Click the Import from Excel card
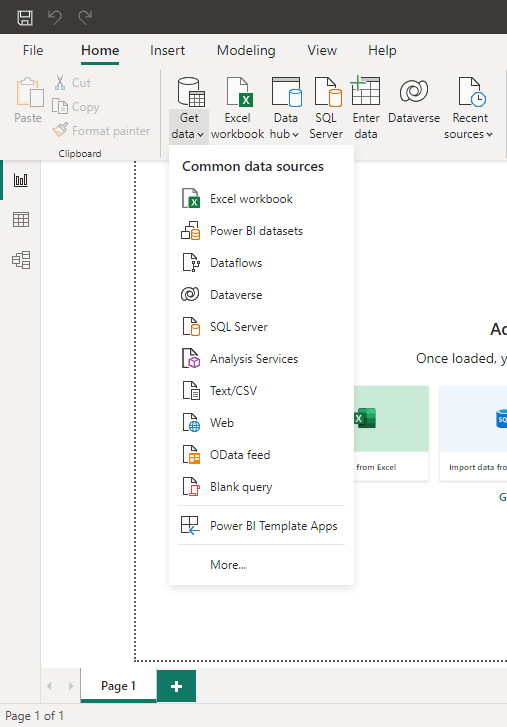507x727 pixels. (x=391, y=433)
